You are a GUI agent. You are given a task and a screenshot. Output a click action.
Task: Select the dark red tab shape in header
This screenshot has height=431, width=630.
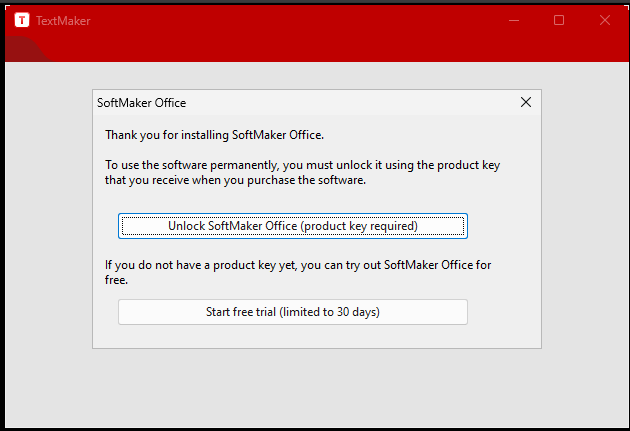(24, 50)
